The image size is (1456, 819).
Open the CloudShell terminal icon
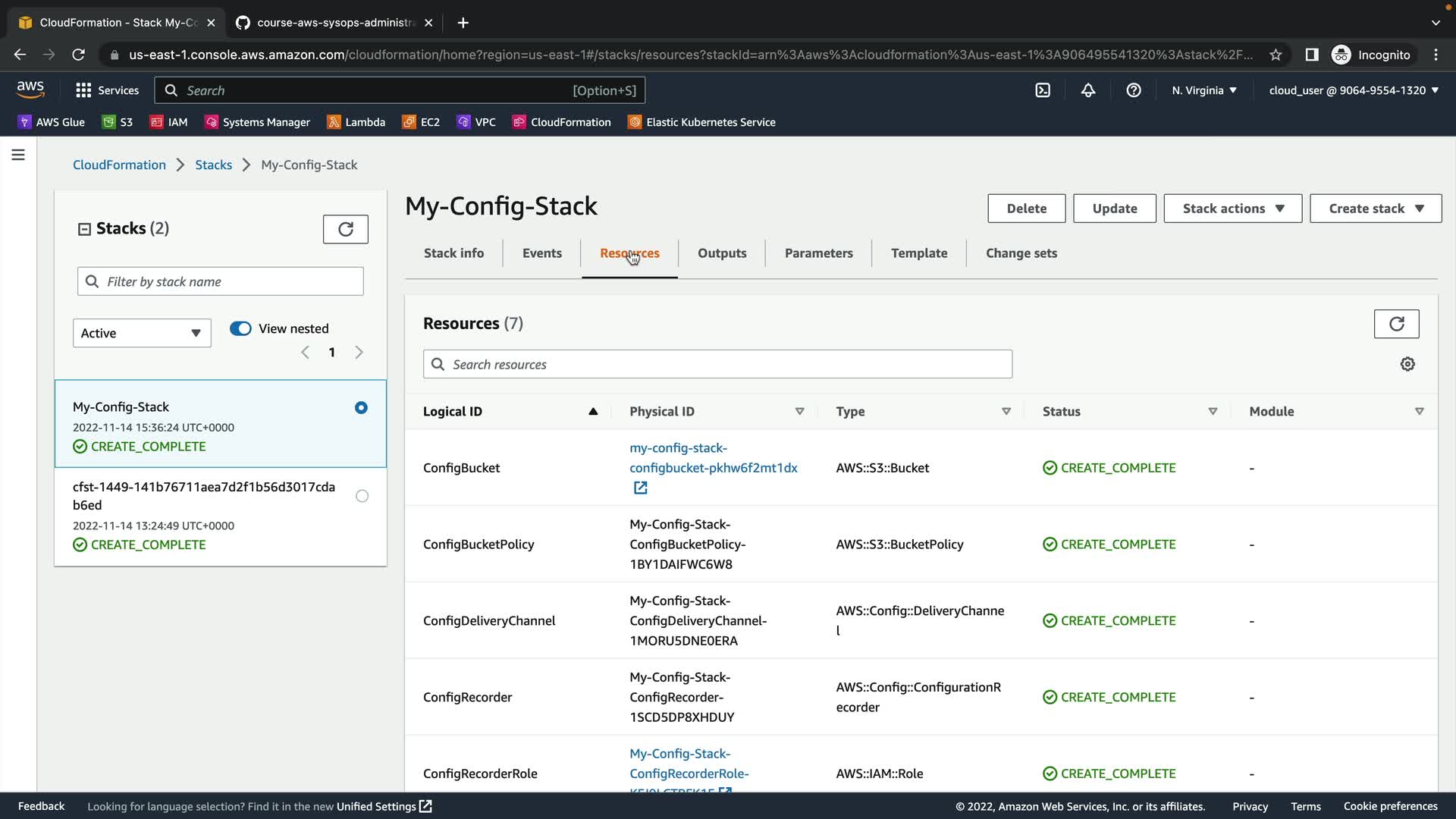[x=1043, y=90]
